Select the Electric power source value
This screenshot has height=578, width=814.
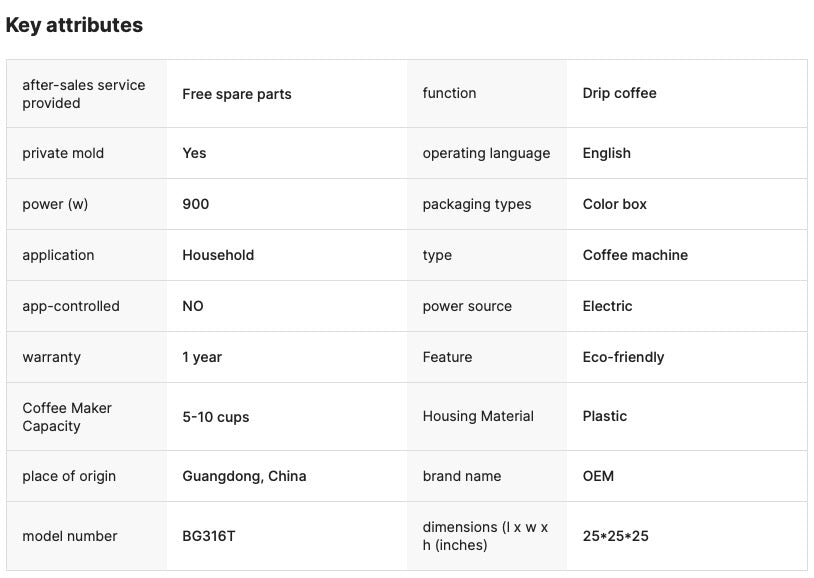[x=608, y=306]
